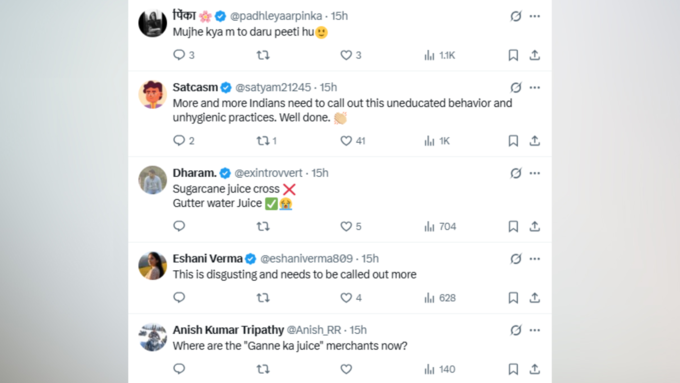Like the tweet by Satcasm
Viewport: 680px width, 383px height.
coord(346,141)
